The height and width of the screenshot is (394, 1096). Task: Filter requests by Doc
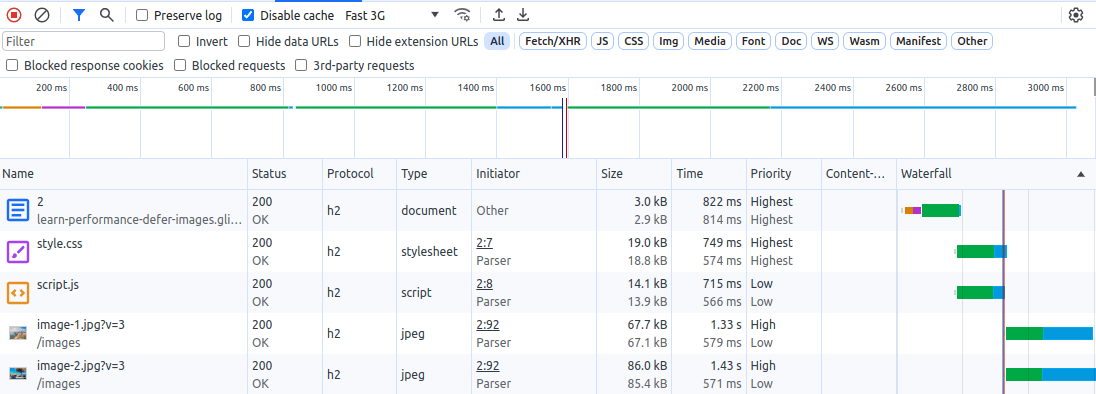(x=791, y=41)
